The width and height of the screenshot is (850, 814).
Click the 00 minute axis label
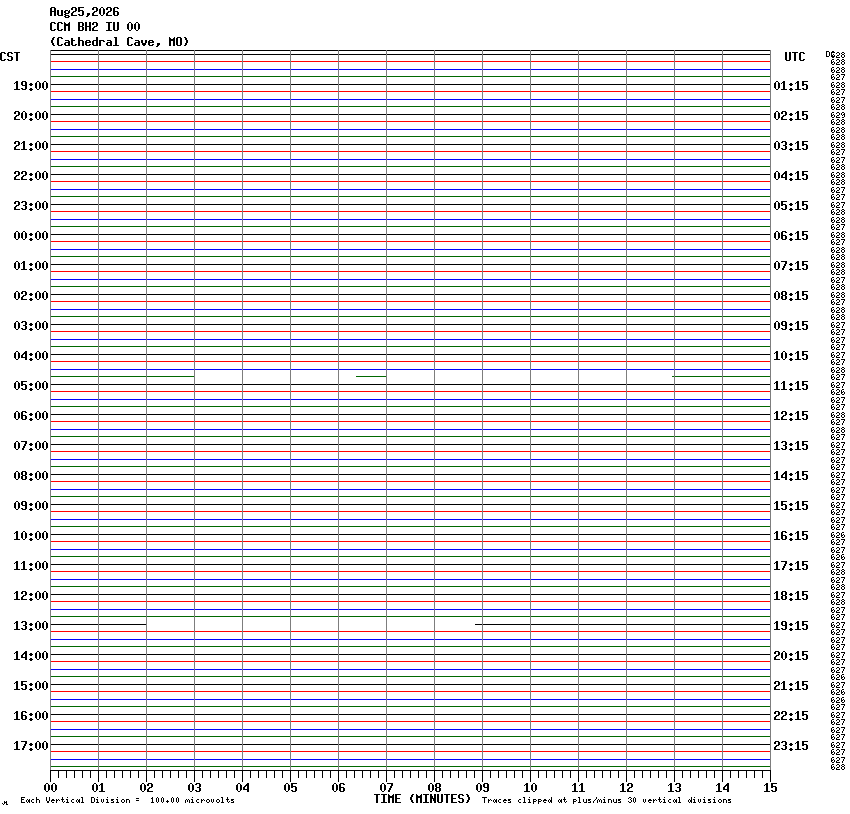(50, 788)
